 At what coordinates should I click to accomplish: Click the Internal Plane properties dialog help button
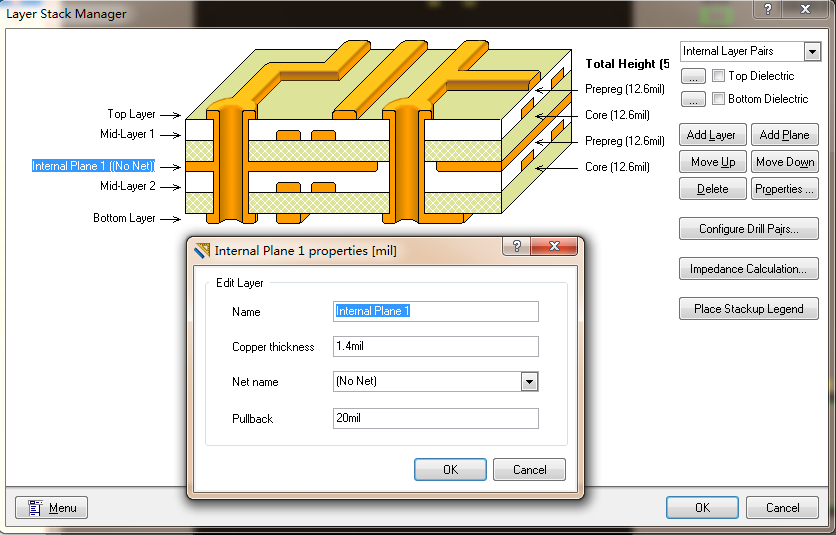click(x=517, y=246)
